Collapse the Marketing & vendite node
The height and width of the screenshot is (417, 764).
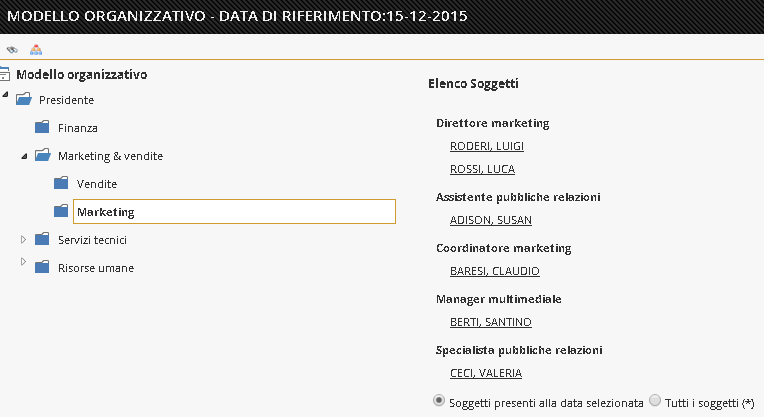(24, 156)
